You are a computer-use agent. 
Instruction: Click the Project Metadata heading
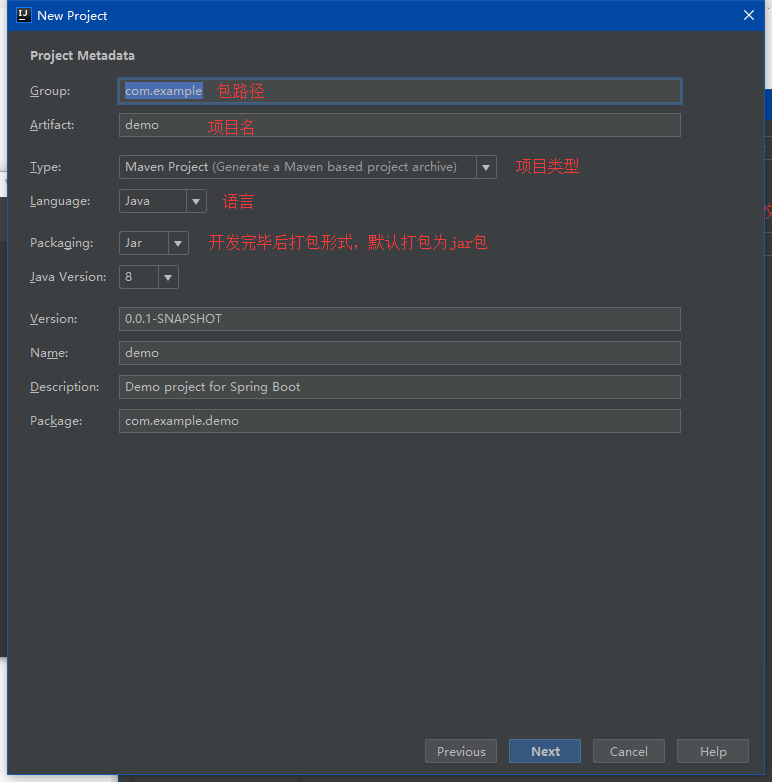pyautogui.click(x=82, y=55)
